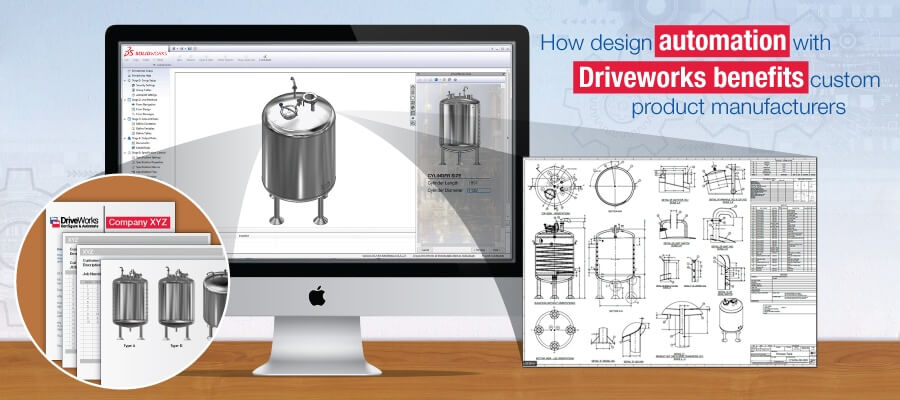Open Define Variables in the task tree

click(145, 129)
